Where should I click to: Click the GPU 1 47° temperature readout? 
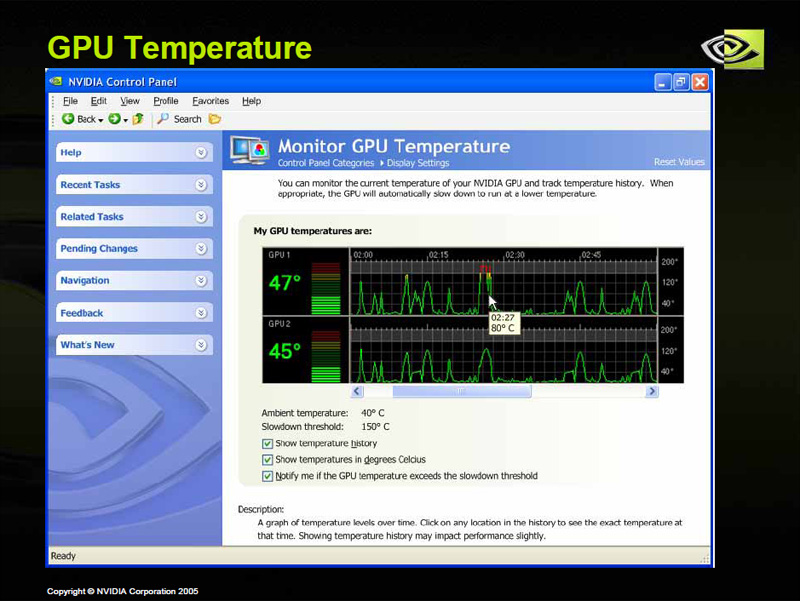pyautogui.click(x=285, y=283)
